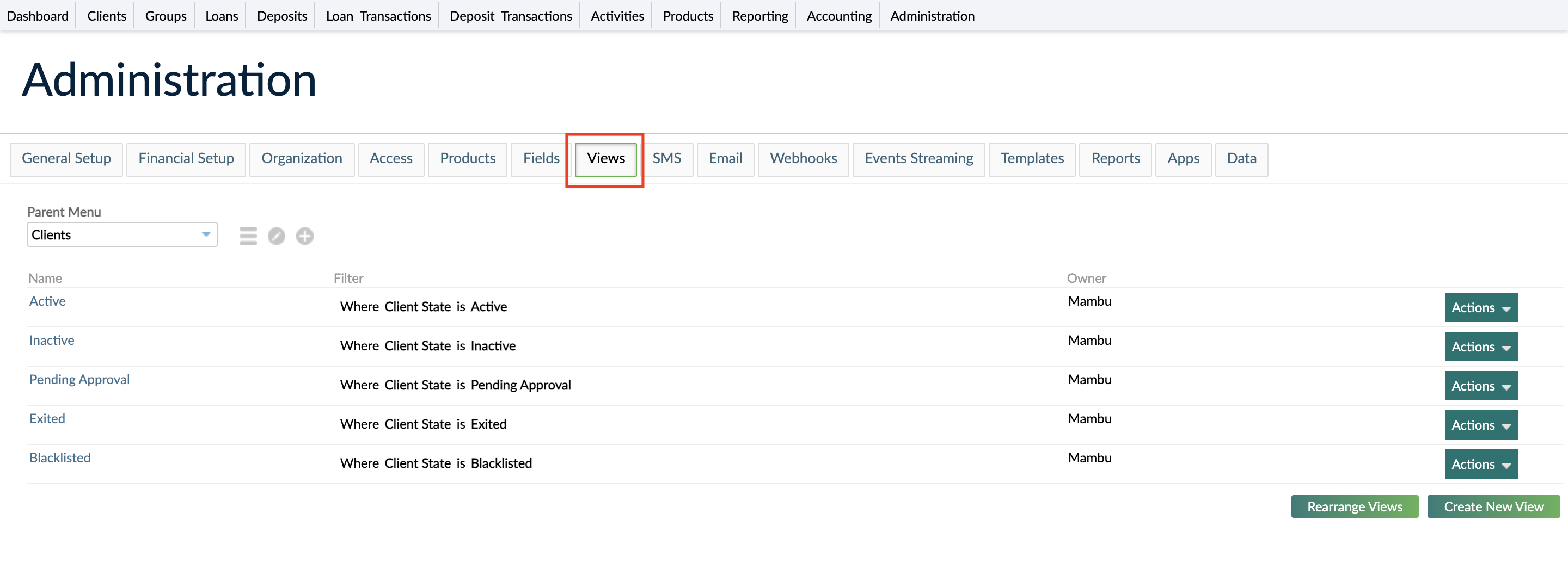Go to the General Setup tab
The width and height of the screenshot is (1568, 569).
click(66, 159)
